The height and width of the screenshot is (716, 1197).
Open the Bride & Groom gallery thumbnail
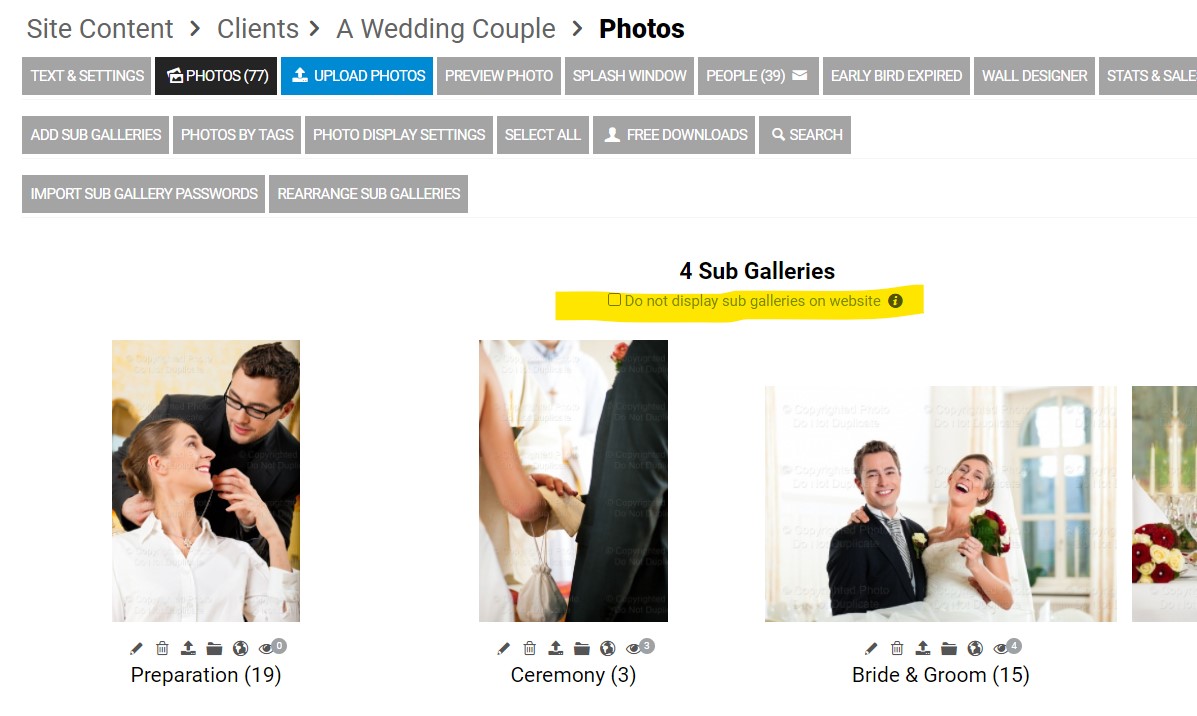click(x=940, y=504)
